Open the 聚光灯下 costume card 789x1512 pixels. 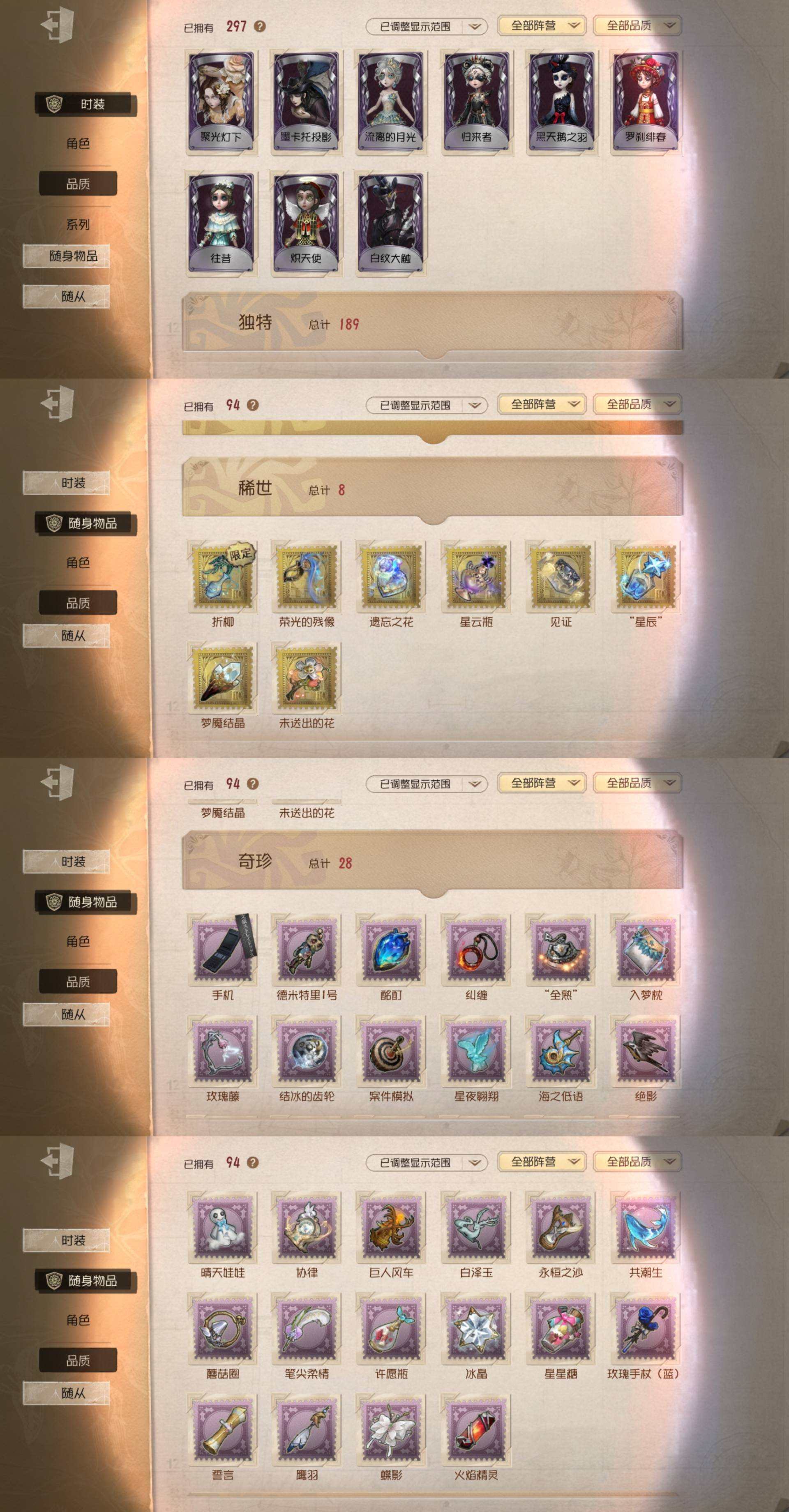click(x=221, y=102)
